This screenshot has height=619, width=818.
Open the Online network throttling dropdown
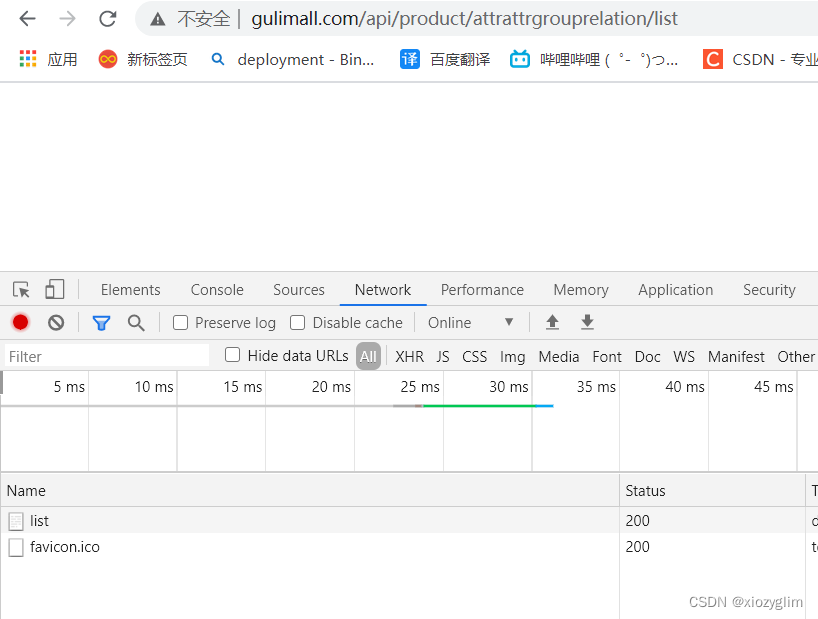(468, 322)
